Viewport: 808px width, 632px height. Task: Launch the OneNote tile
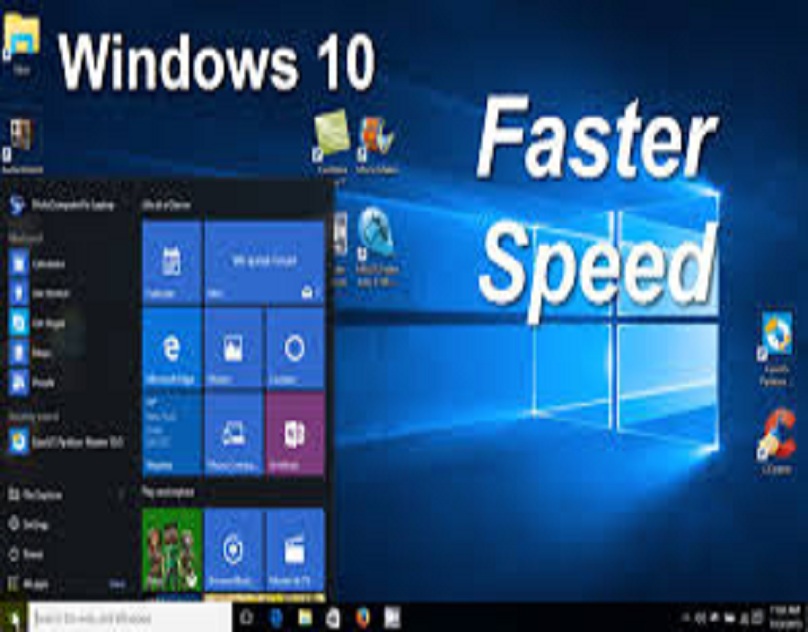pyautogui.click(x=296, y=429)
